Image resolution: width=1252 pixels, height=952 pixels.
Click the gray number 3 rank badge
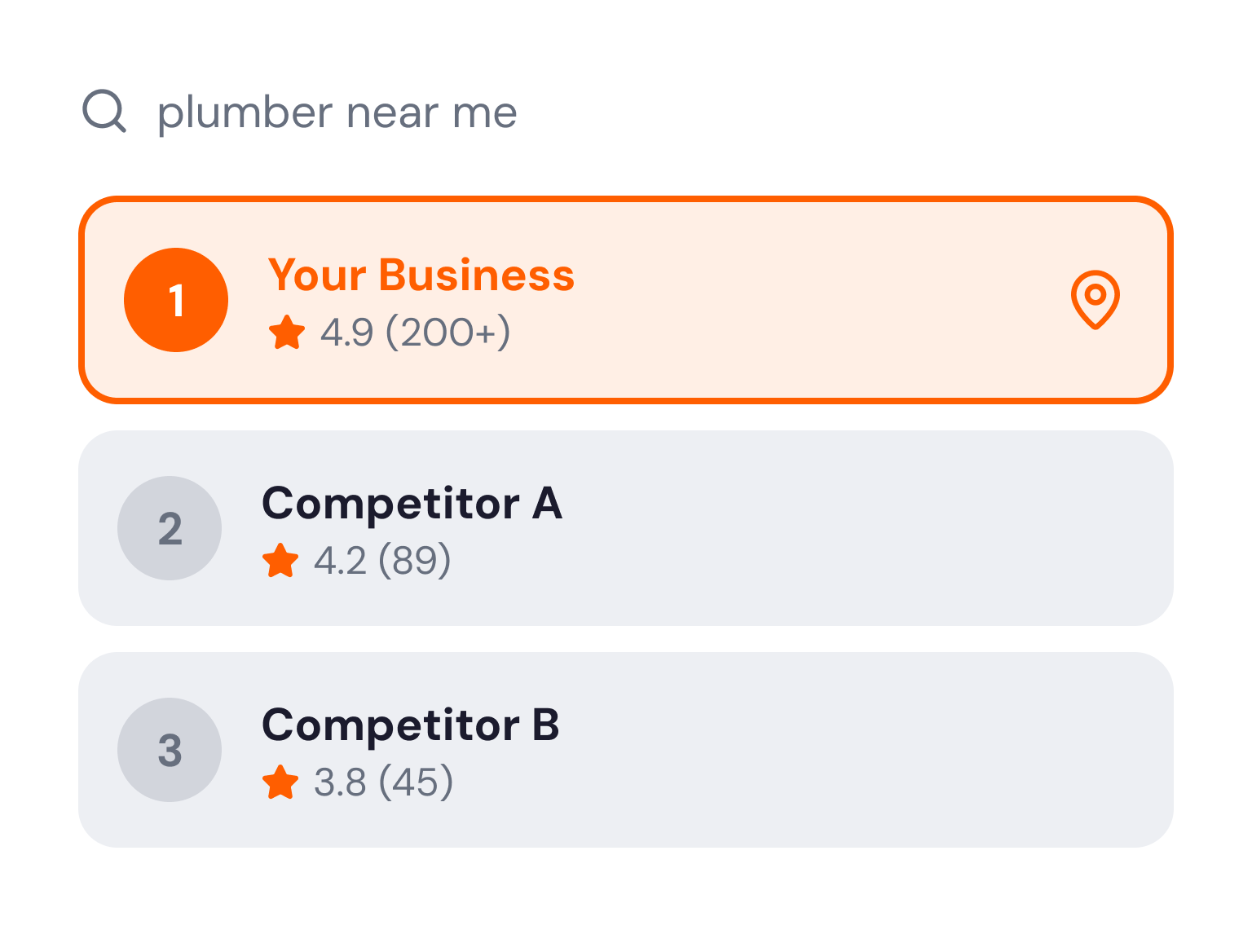click(x=170, y=750)
